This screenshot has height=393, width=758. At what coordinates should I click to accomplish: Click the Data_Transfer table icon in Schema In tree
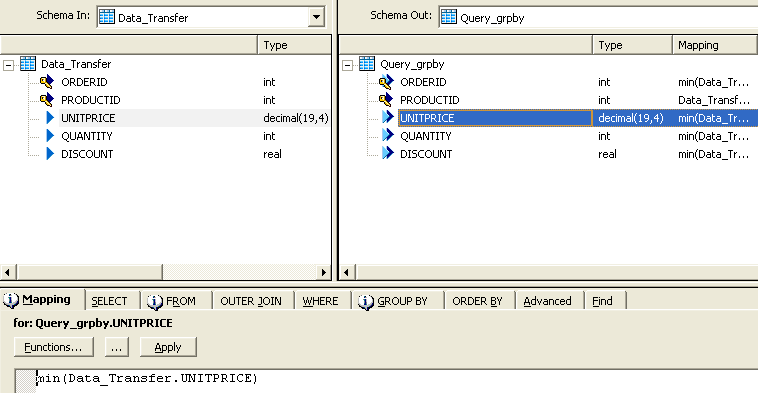click(28, 64)
